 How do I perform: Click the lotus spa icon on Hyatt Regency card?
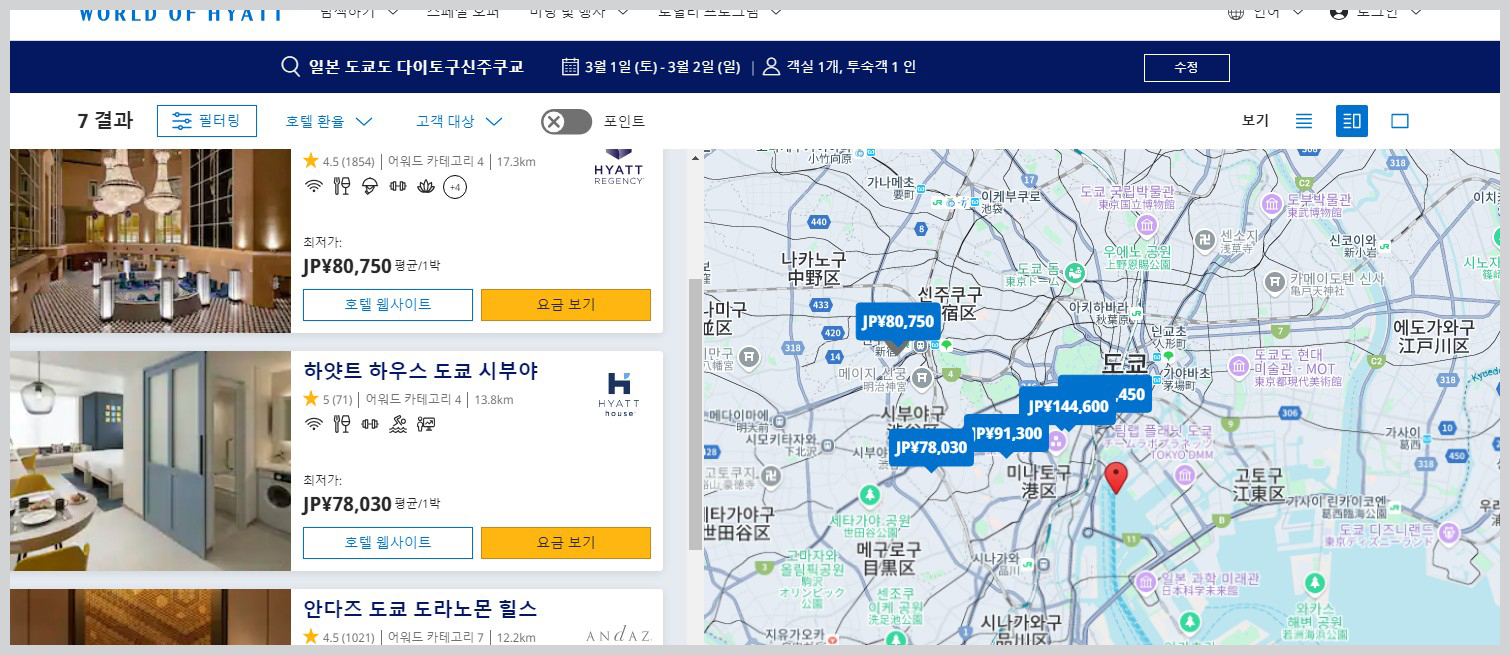pyautogui.click(x=426, y=186)
